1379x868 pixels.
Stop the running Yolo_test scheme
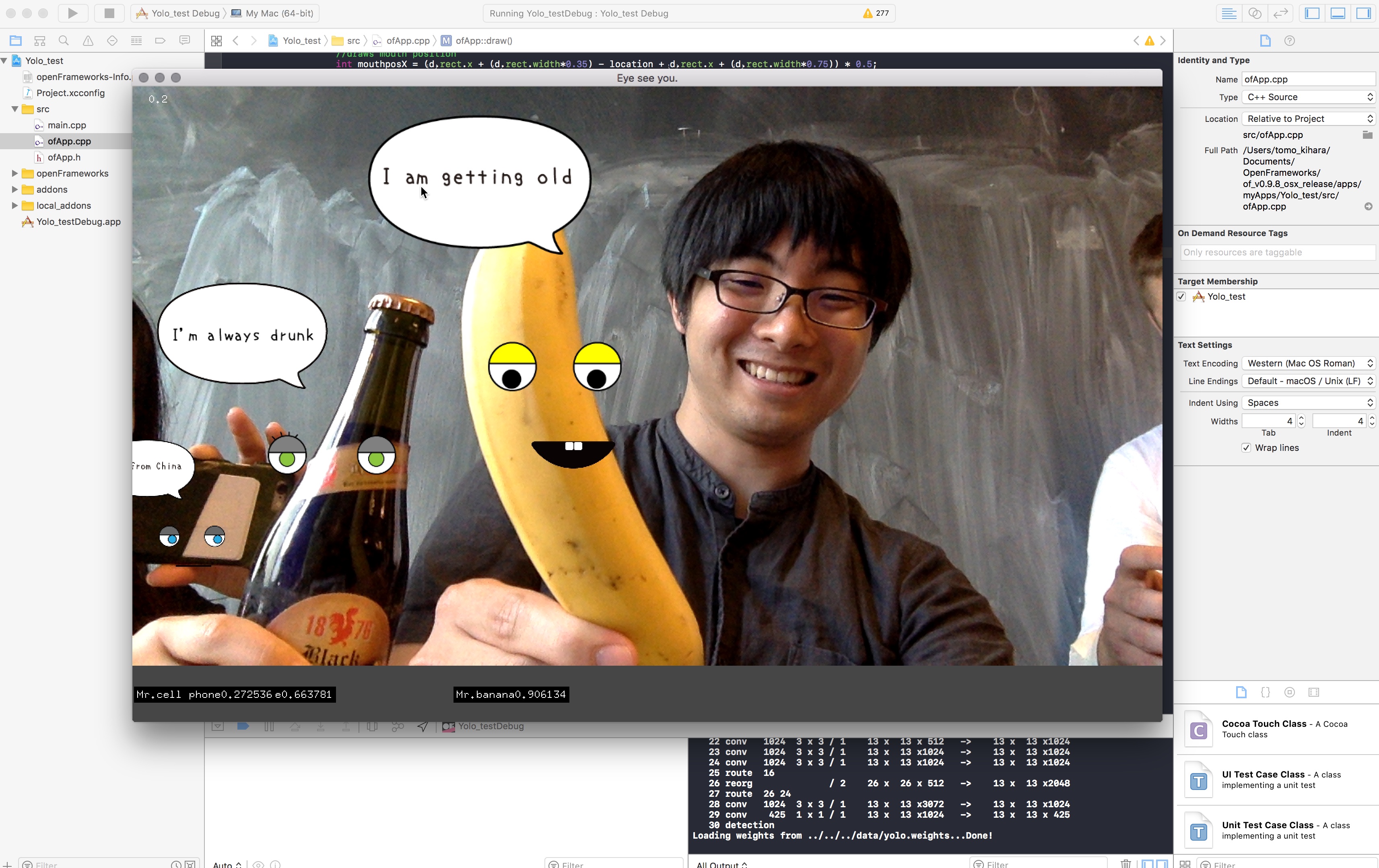coord(109,12)
